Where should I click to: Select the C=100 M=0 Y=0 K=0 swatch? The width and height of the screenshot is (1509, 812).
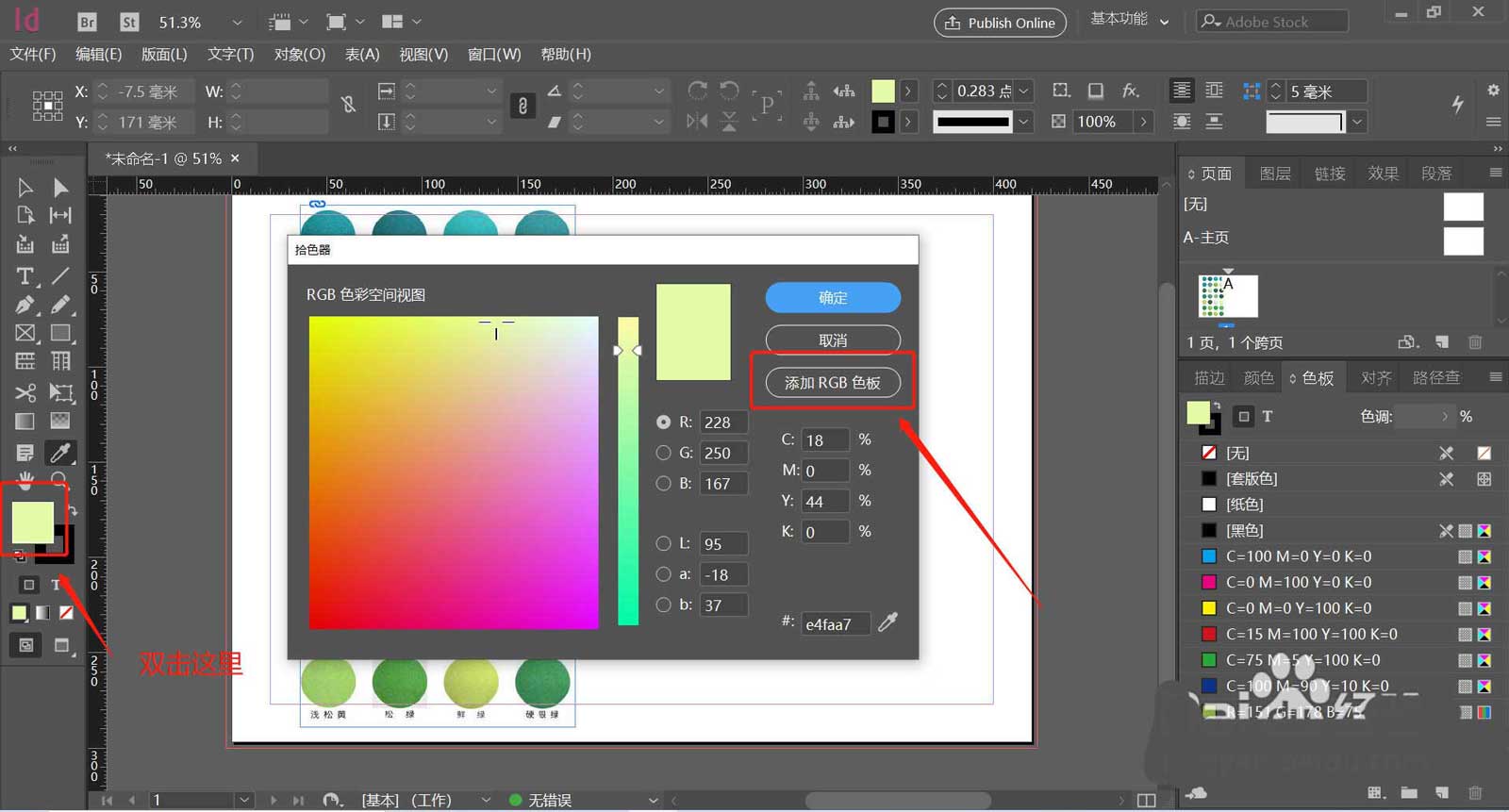pyautogui.click(x=1298, y=556)
